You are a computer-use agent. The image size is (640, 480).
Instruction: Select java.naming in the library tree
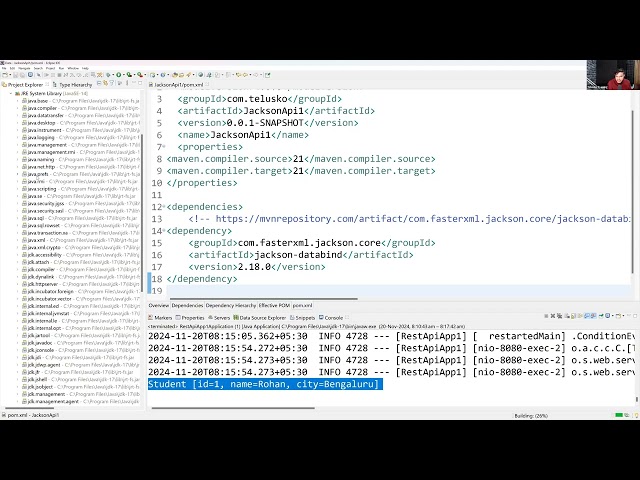41,160
